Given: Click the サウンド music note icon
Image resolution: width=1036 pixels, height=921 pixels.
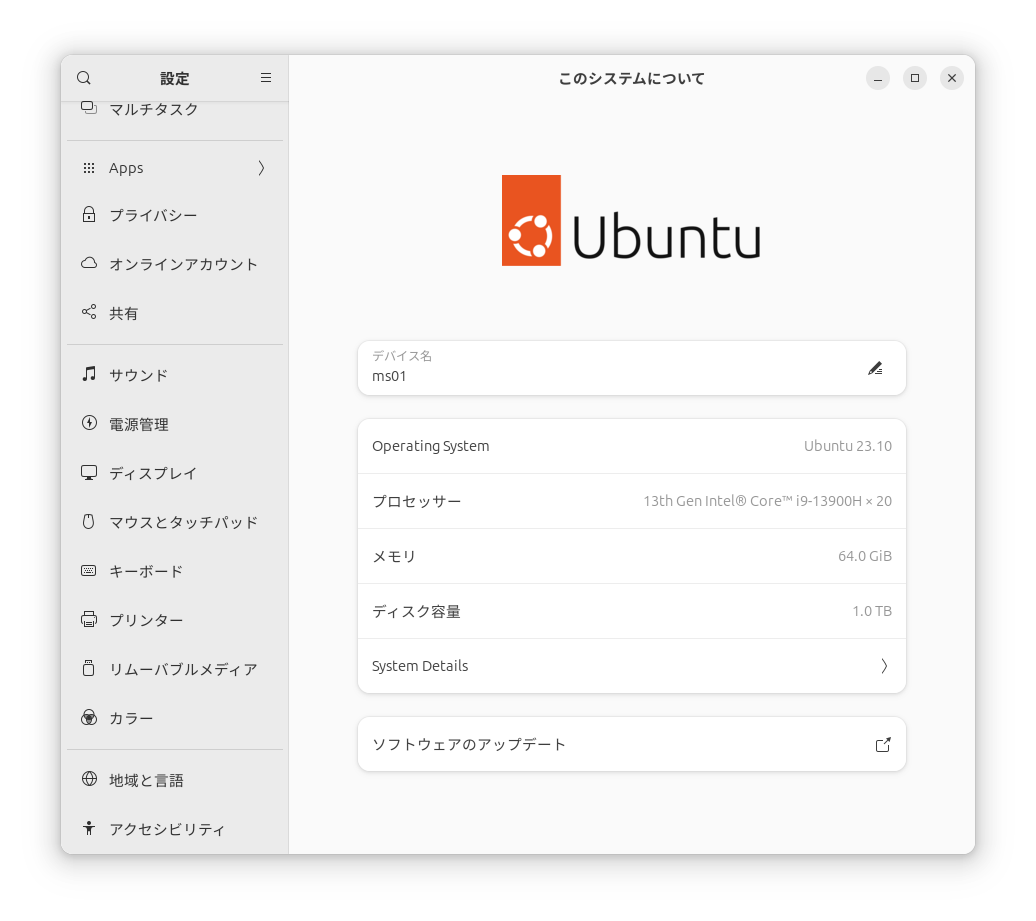Looking at the screenshot, I should (89, 374).
